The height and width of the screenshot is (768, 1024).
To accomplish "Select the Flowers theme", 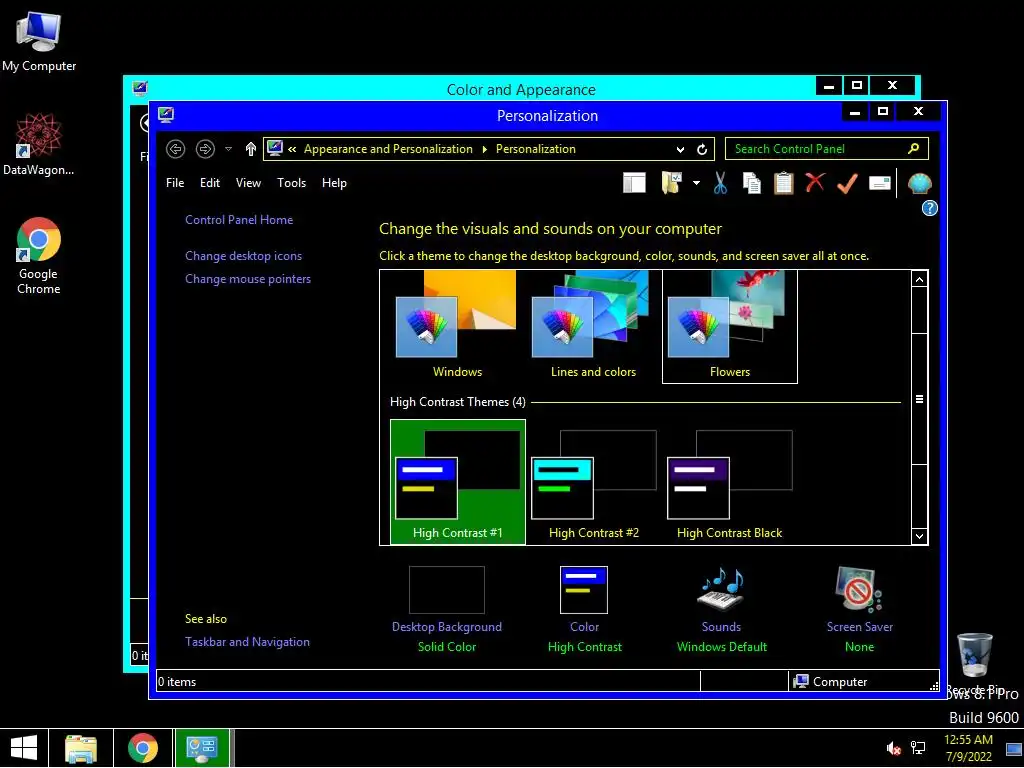I will (x=729, y=326).
